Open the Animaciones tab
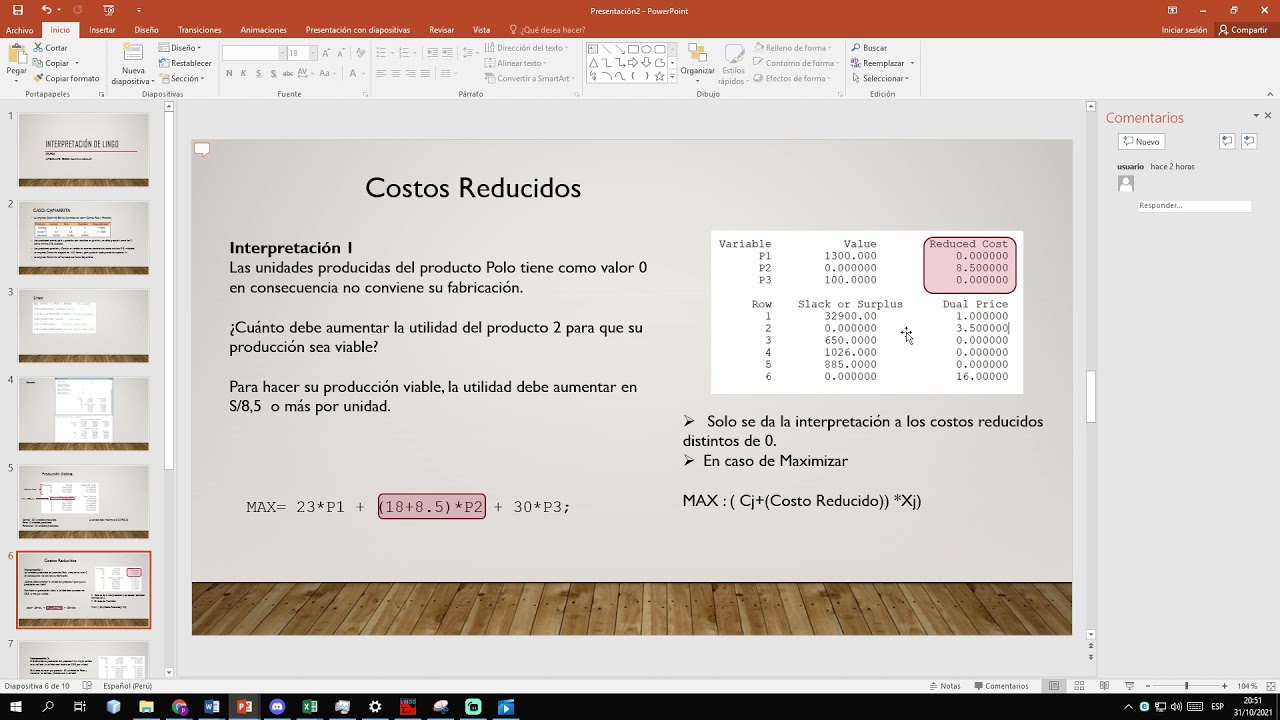 (x=263, y=30)
